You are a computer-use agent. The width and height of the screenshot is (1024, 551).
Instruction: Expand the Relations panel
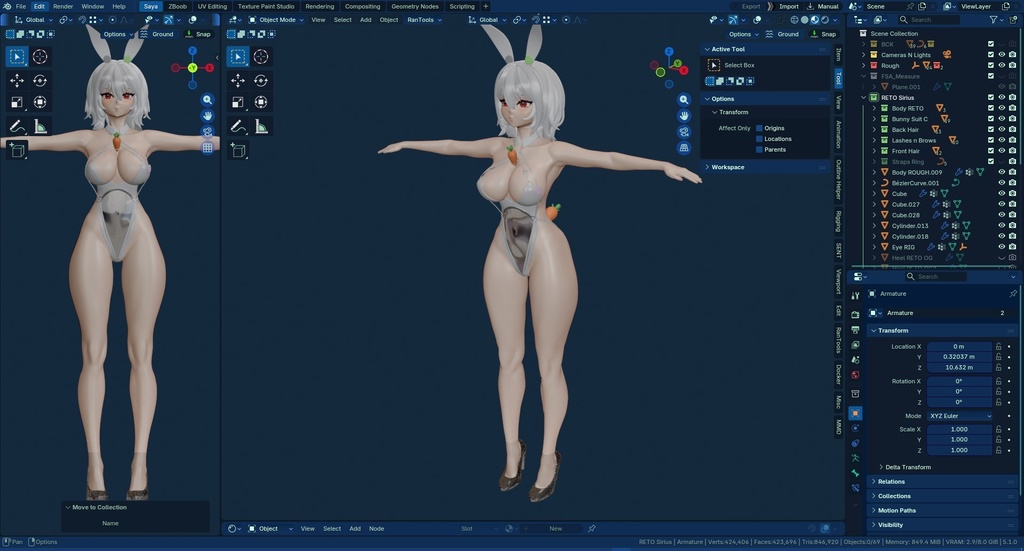943,482
